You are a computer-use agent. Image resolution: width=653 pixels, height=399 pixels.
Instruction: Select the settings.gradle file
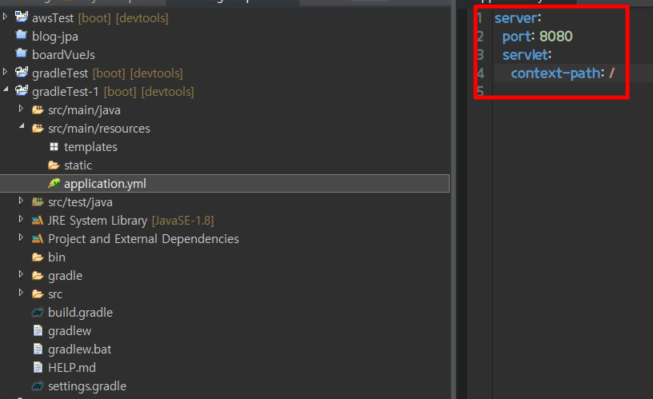87,387
